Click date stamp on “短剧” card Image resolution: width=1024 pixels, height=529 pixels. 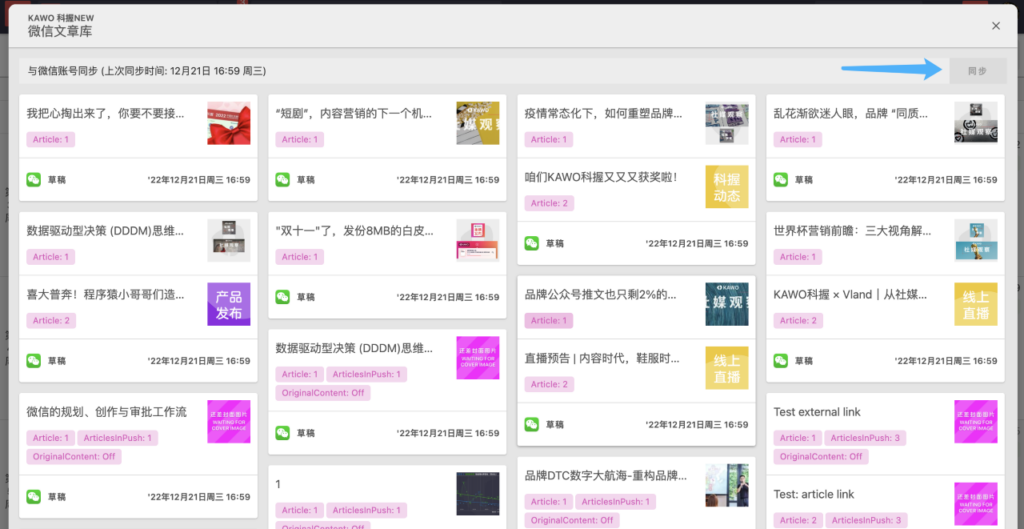(x=448, y=180)
